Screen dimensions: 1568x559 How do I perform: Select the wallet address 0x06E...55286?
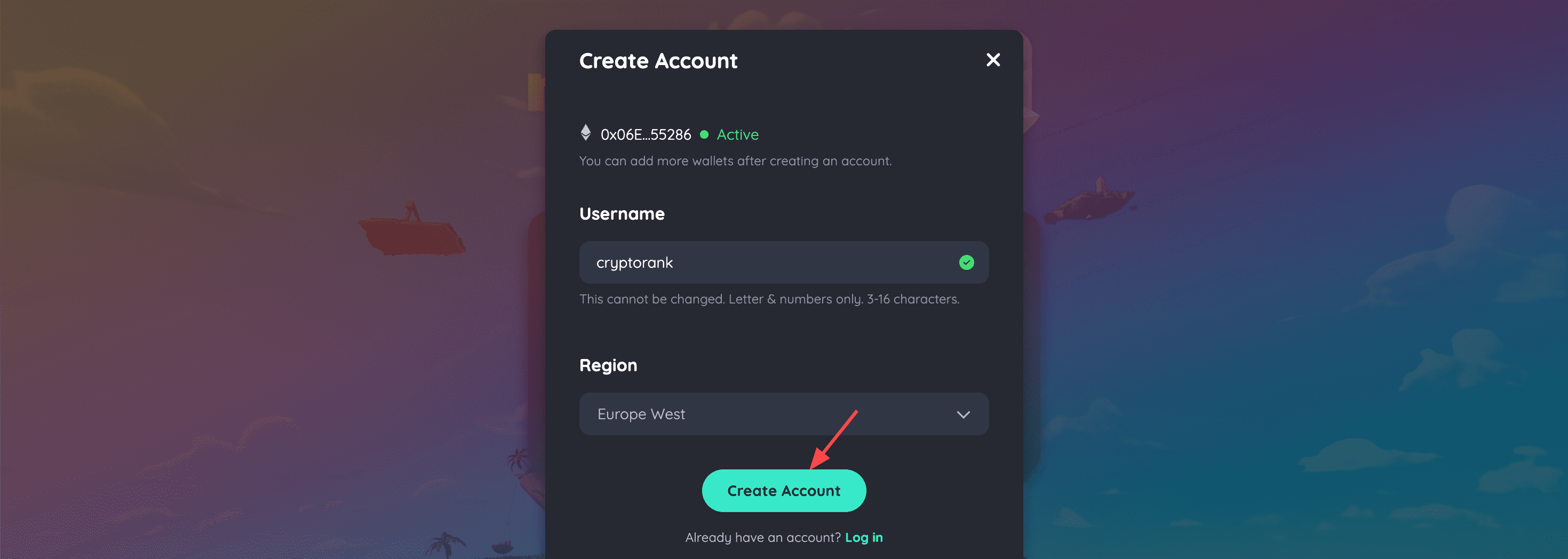click(x=645, y=134)
